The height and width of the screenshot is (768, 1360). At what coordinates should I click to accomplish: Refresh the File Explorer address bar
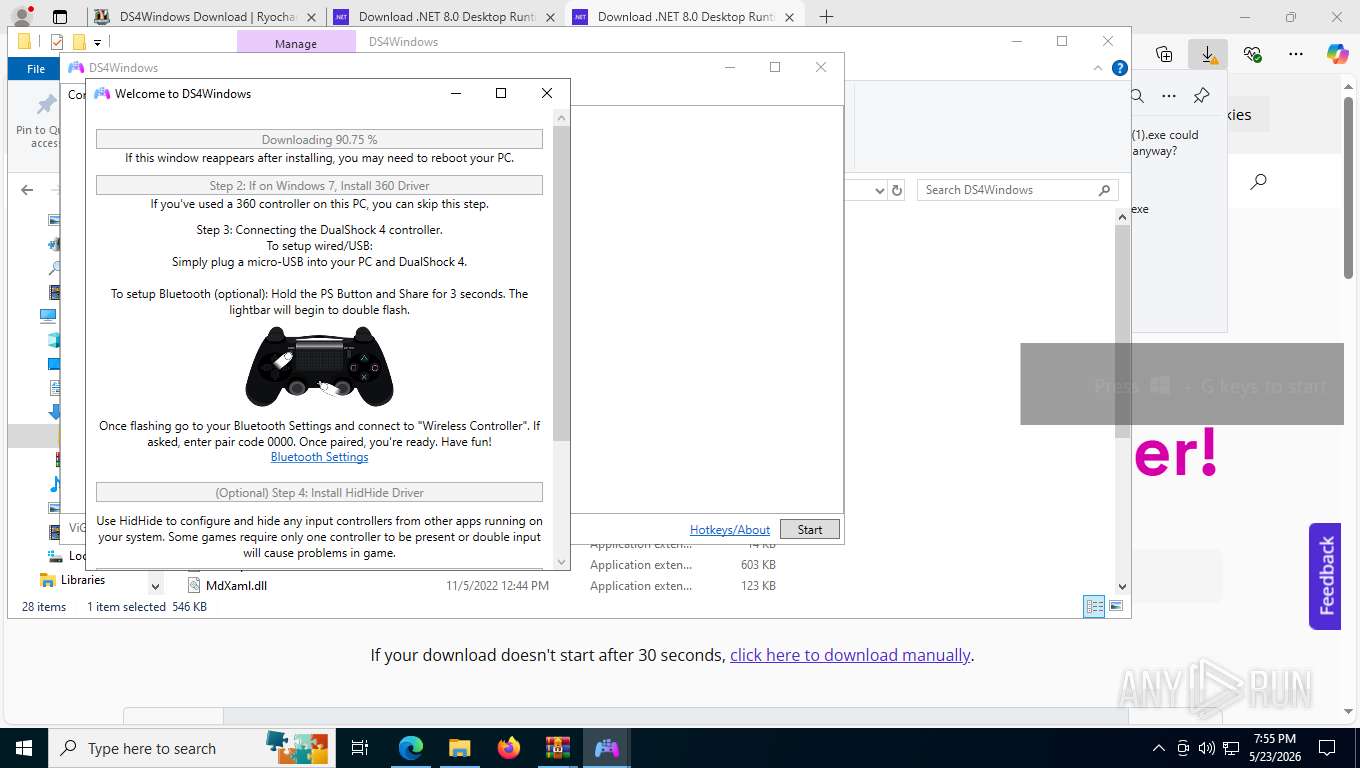click(897, 190)
